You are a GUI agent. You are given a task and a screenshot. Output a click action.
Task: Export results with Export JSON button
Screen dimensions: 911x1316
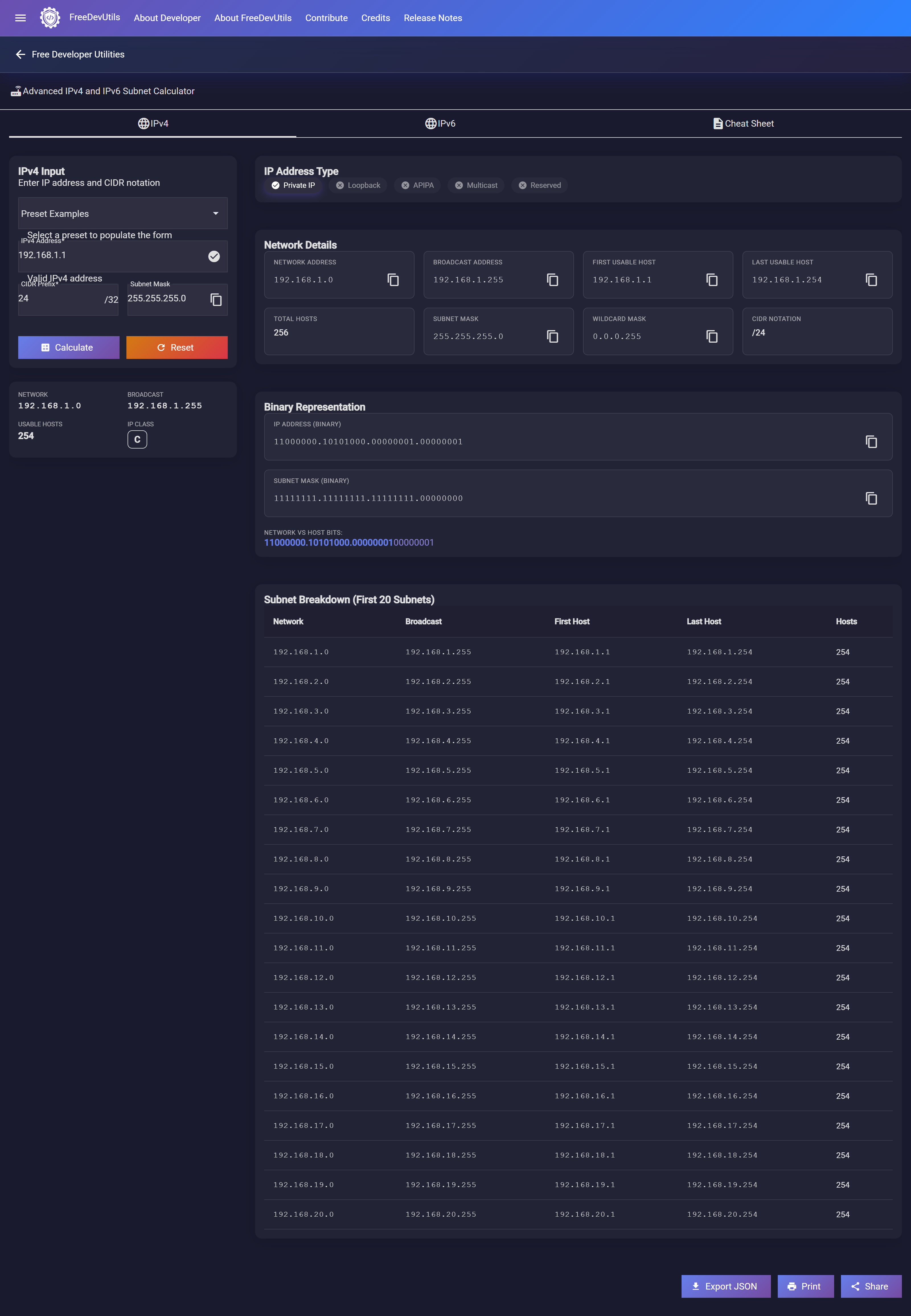tap(725, 1286)
